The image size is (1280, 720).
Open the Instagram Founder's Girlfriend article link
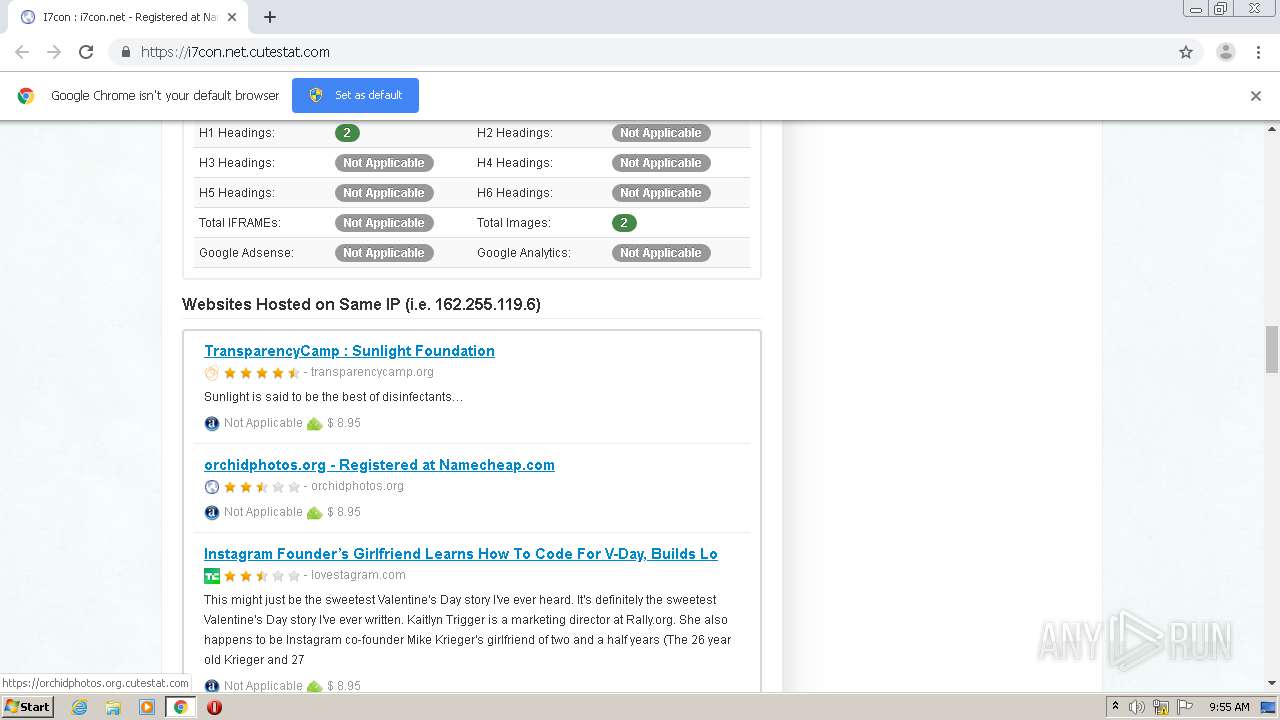[x=461, y=554]
